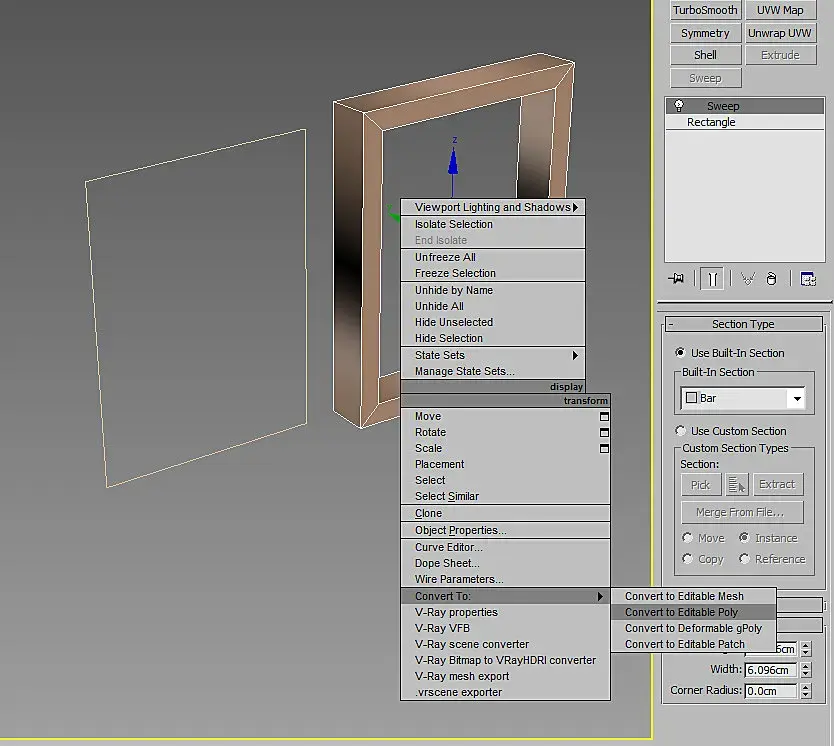Screen dimensions: 834x746
Task: Toggle Show End Result icon
Action: (712, 279)
